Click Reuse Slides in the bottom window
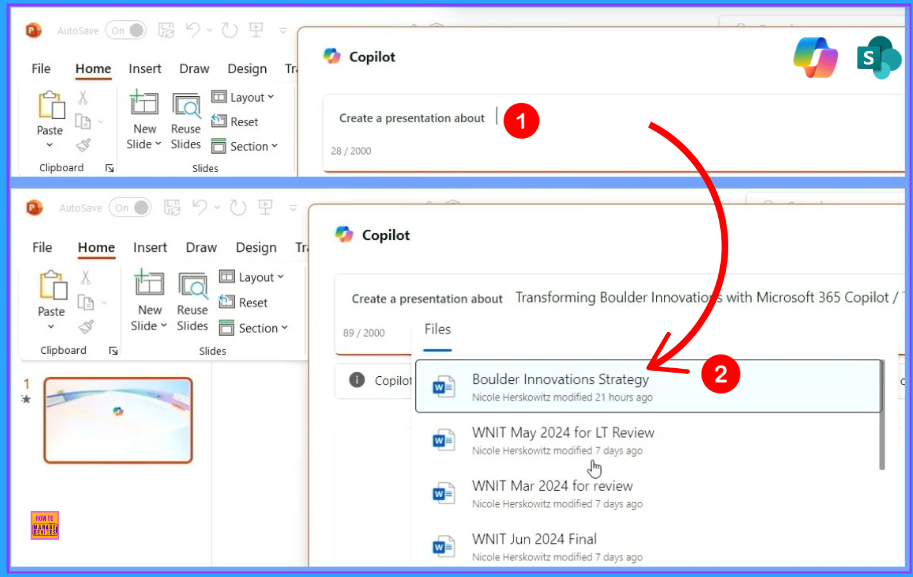Screen dimensions: 913x577 point(192,302)
